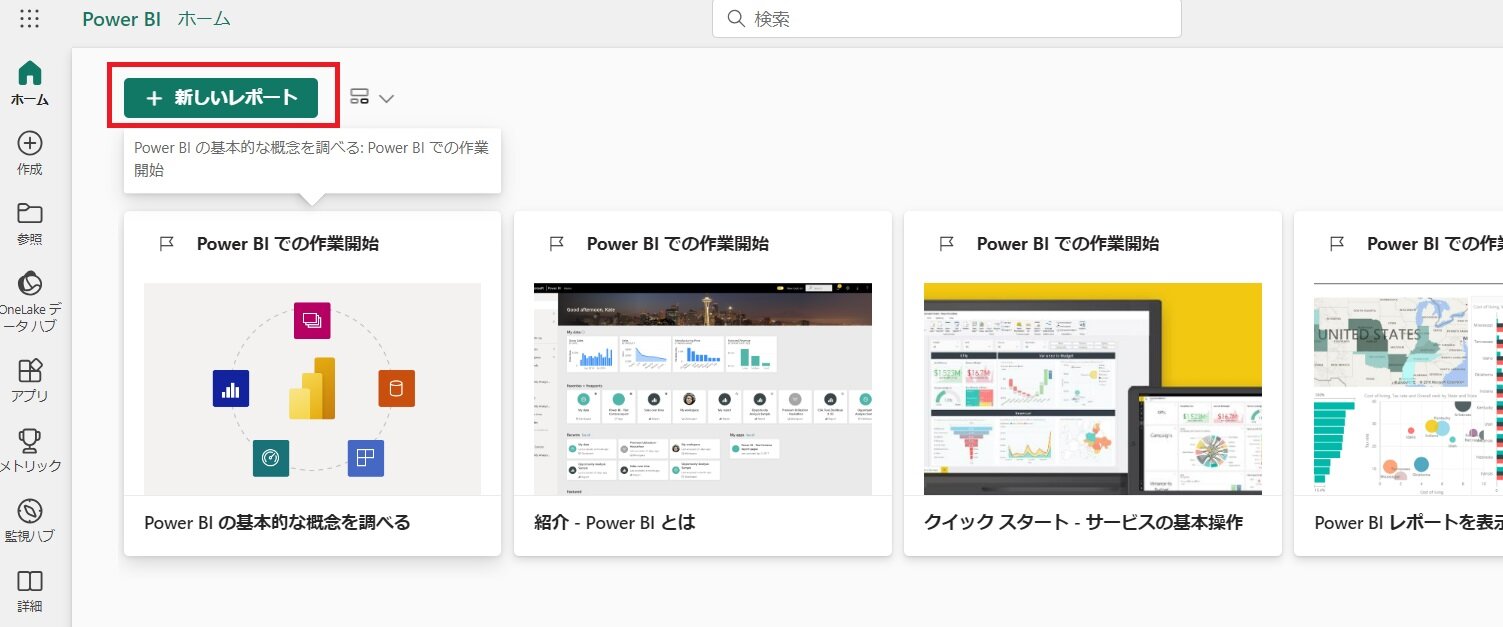The image size is (1503, 627).
Task: Select the ホーム home icon in sidebar
Action: (29, 77)
